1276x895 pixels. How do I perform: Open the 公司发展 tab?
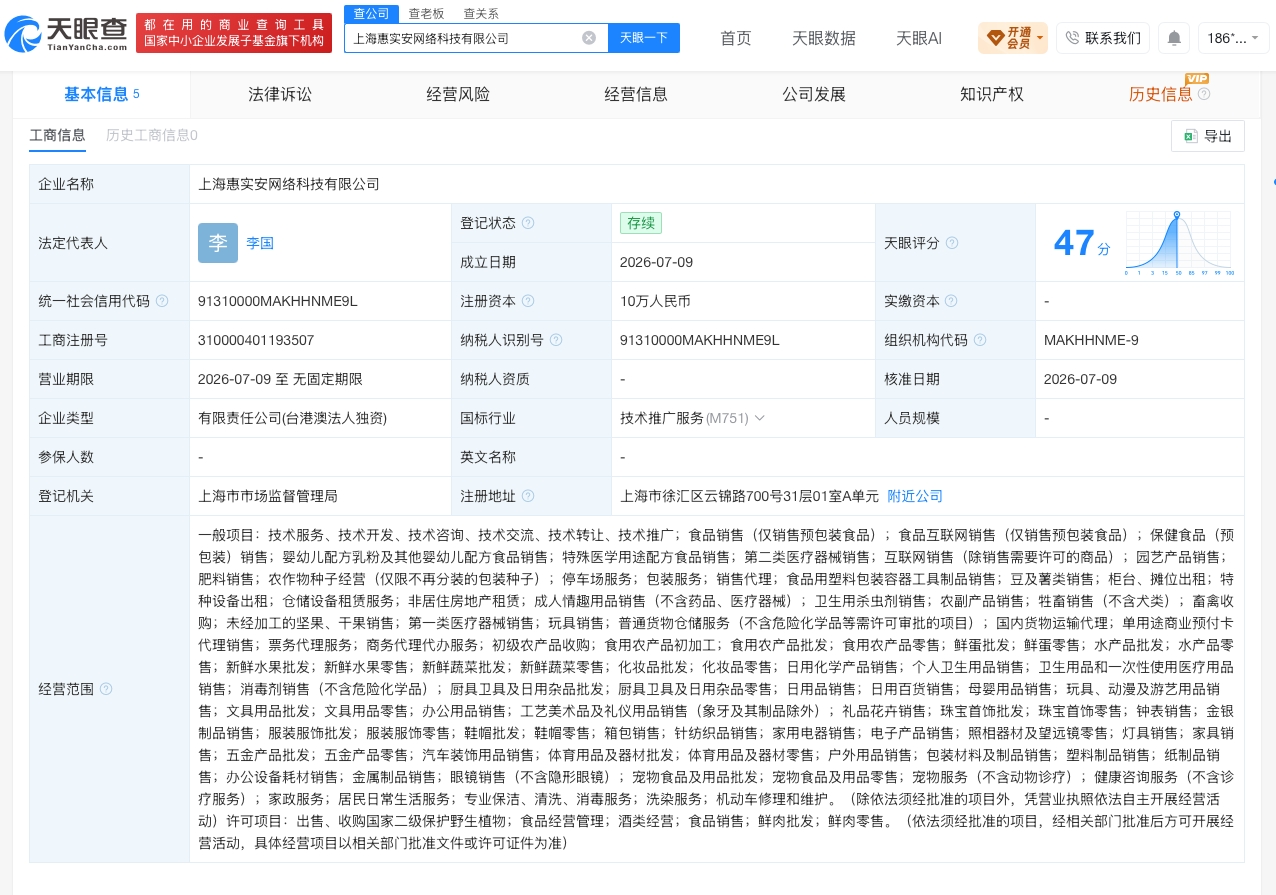point(814,94)
